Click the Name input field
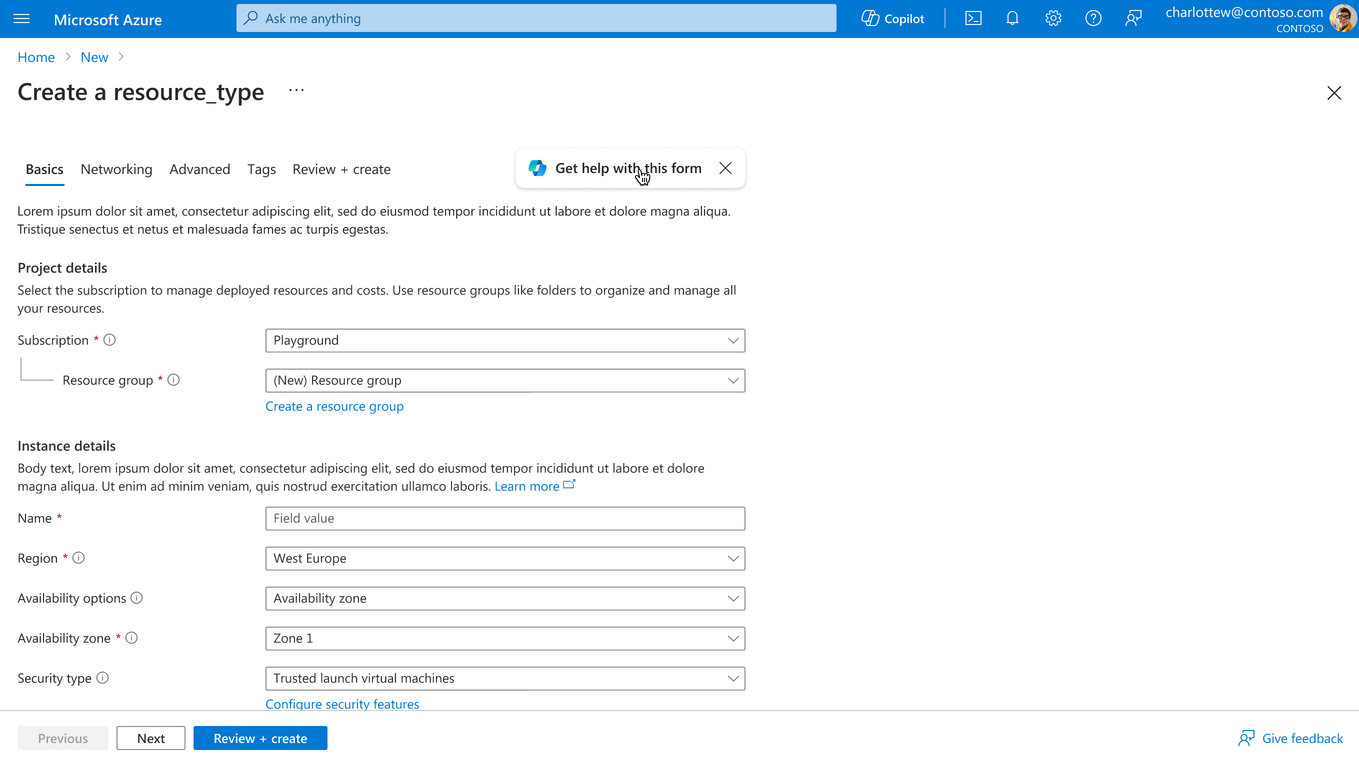This screenshot has height=763, width=1359. 505,518
